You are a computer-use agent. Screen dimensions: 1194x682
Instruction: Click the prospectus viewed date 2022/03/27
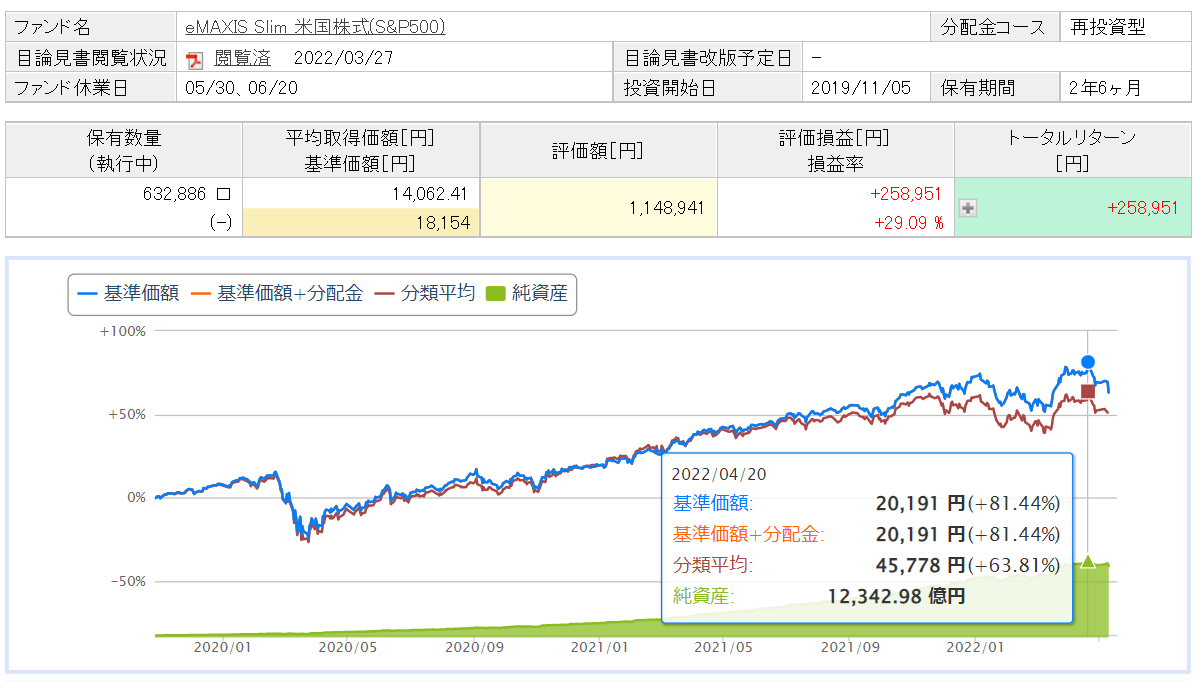click(343, 58)
